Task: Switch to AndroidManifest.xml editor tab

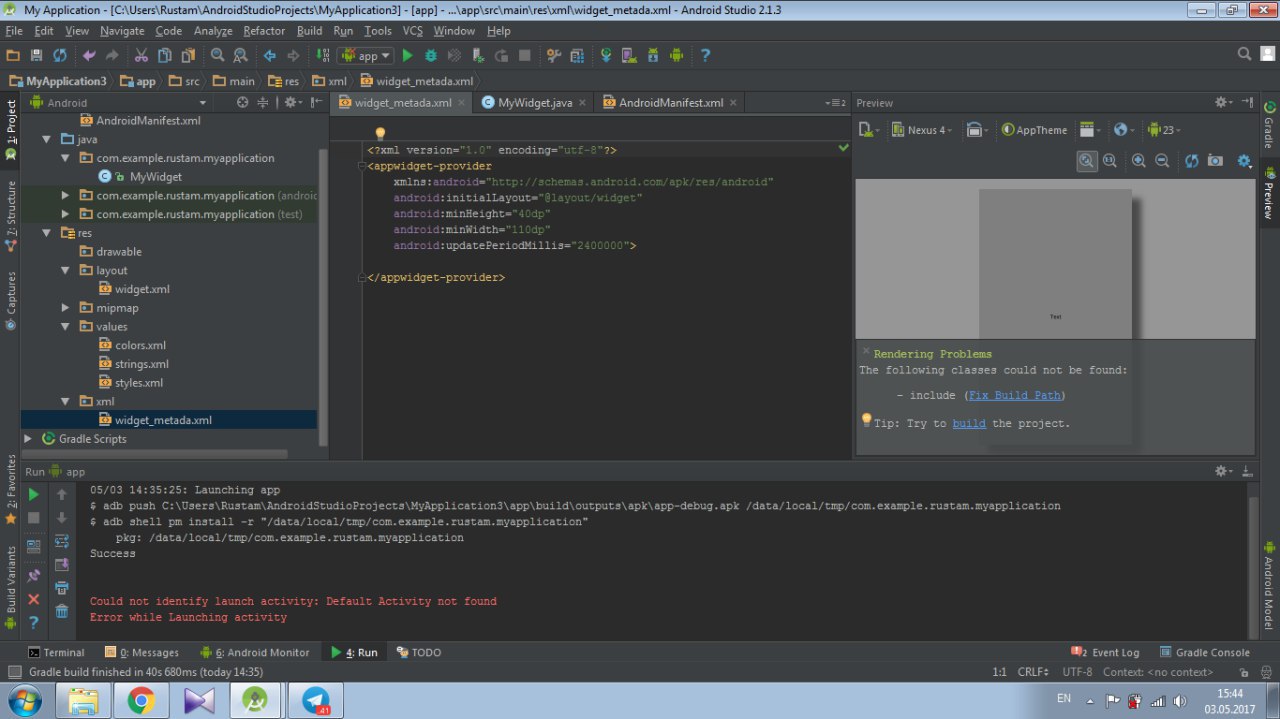Action: 670,103
